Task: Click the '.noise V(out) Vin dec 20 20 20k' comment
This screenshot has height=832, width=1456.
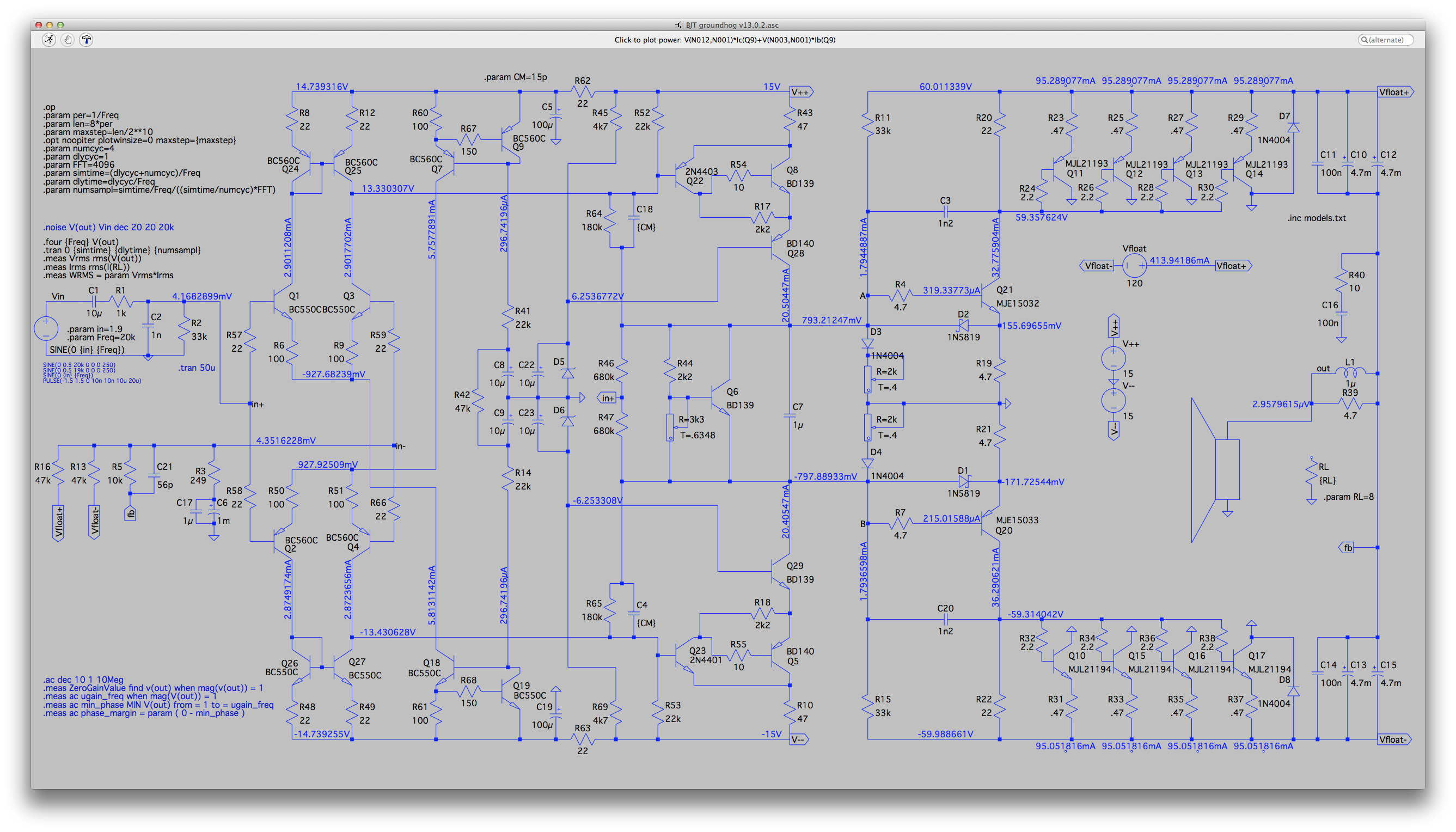Action: point(108,227)
